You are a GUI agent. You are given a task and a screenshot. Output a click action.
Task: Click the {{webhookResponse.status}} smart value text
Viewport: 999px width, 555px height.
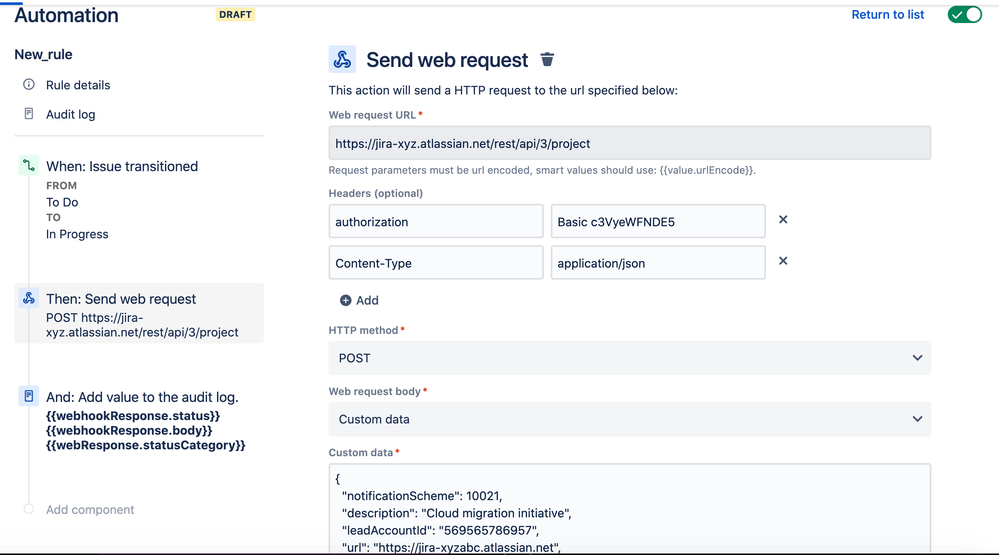point(133,415)
